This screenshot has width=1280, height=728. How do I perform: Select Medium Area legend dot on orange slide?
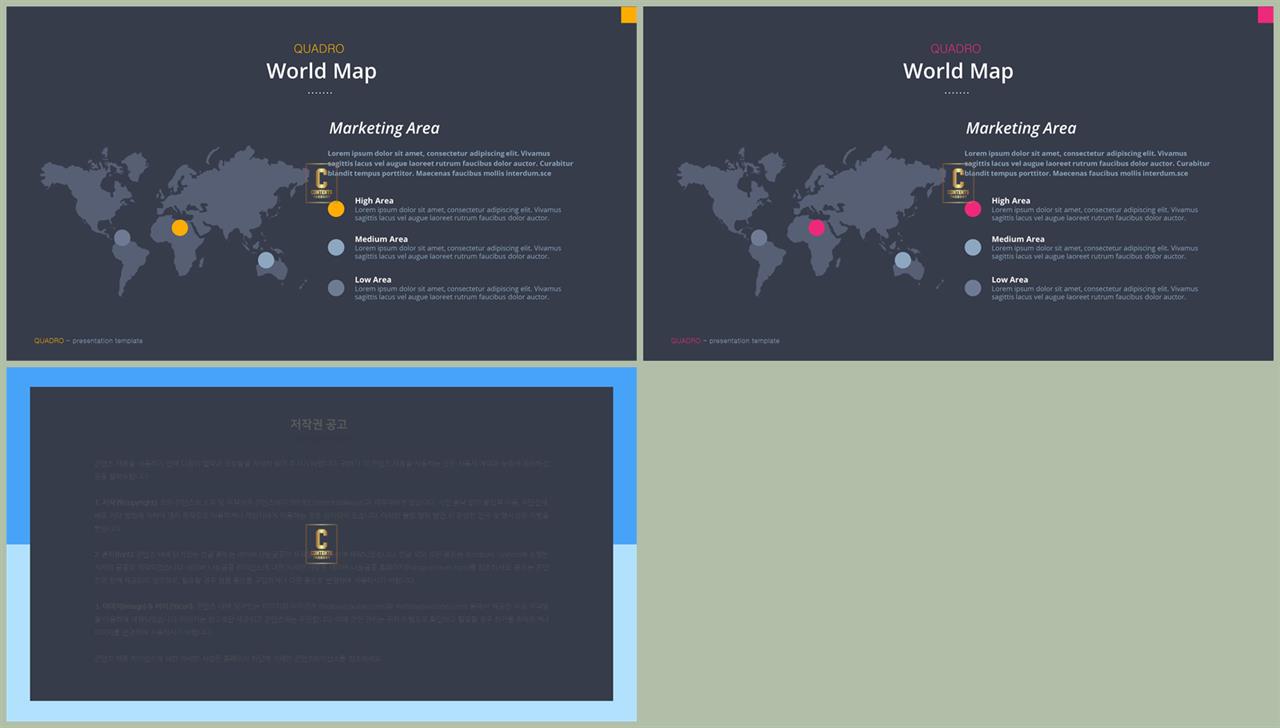coord(336,247)
